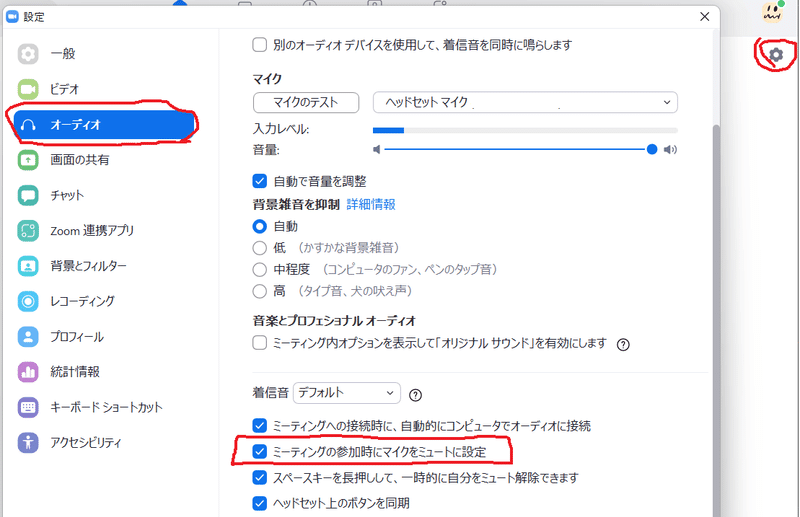800x517 pixels.
Task: Open キーボード ショートカット settings tab
Action: point(106,407)
